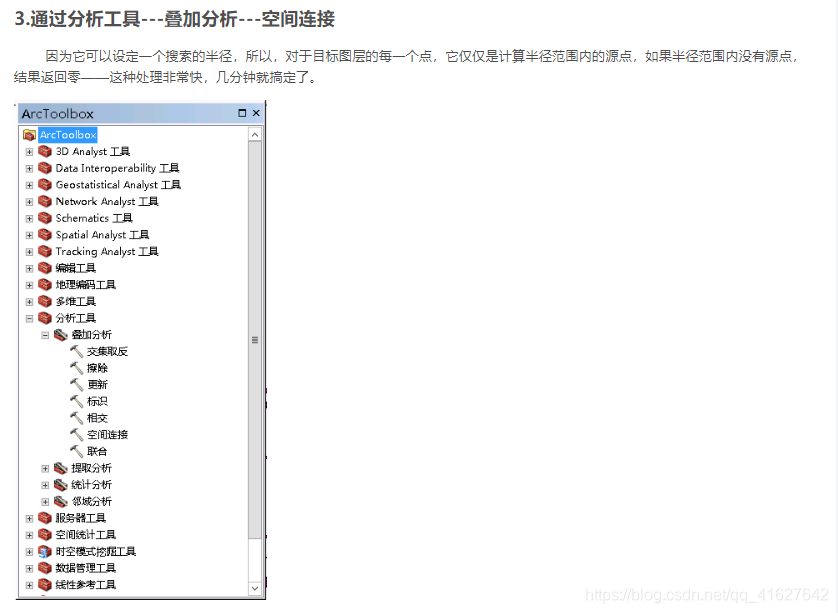Viewport: 838px width, 613px height.
Task: Click the ArcToolbox panel title bar
Action: coord(141,113)
